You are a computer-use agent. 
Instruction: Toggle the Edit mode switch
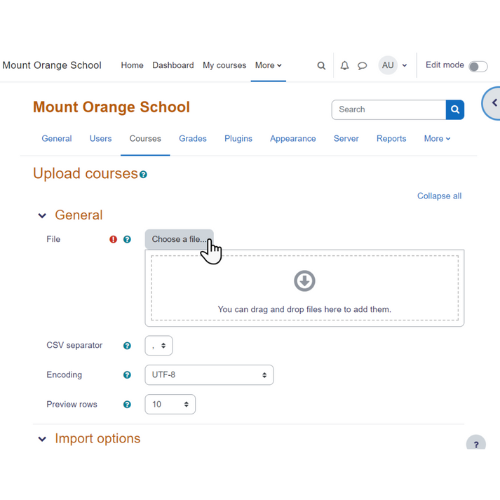click(x=478, y=66)
